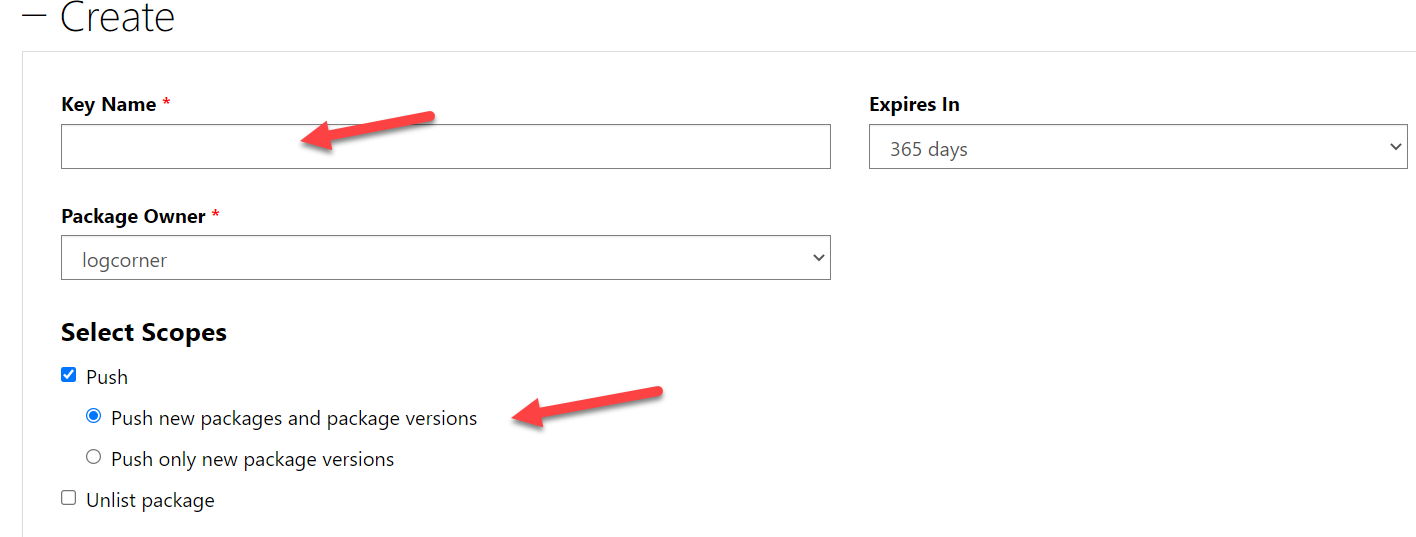The image size is (1416, 537).
Task: Select the Push only new package versions radio button
Action: [94, 457]
